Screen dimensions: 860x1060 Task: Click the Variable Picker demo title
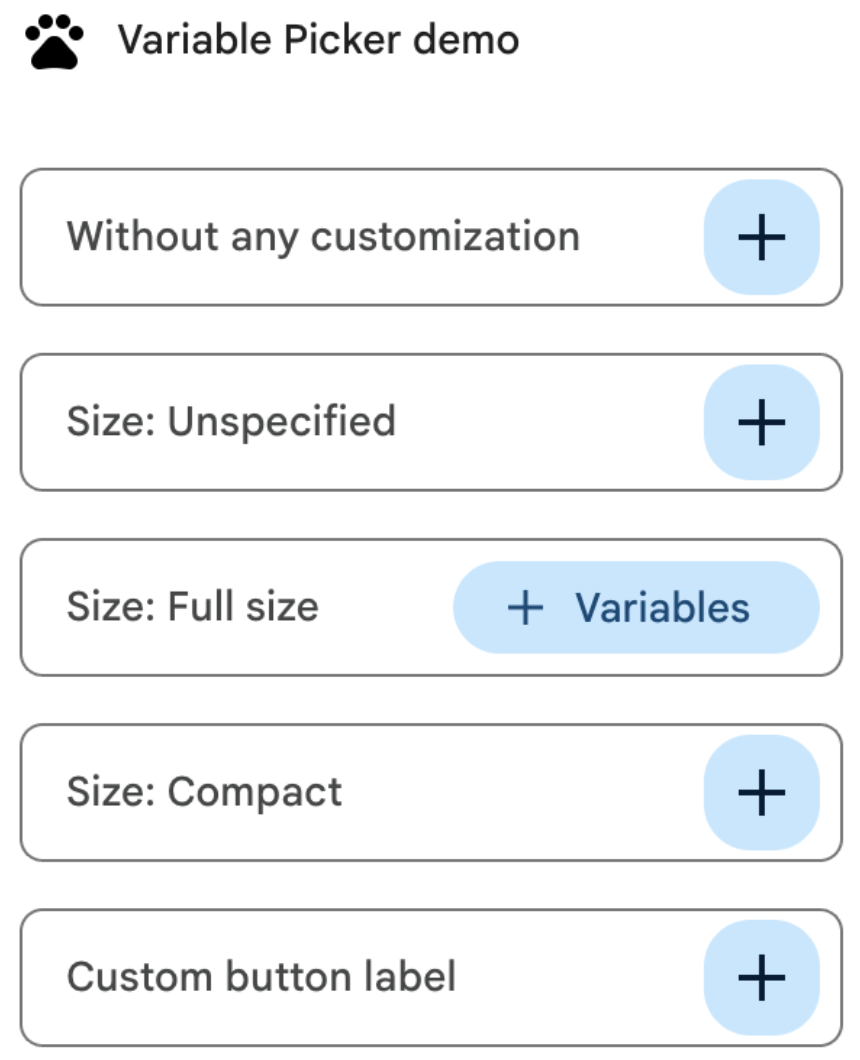click(318, 40)
